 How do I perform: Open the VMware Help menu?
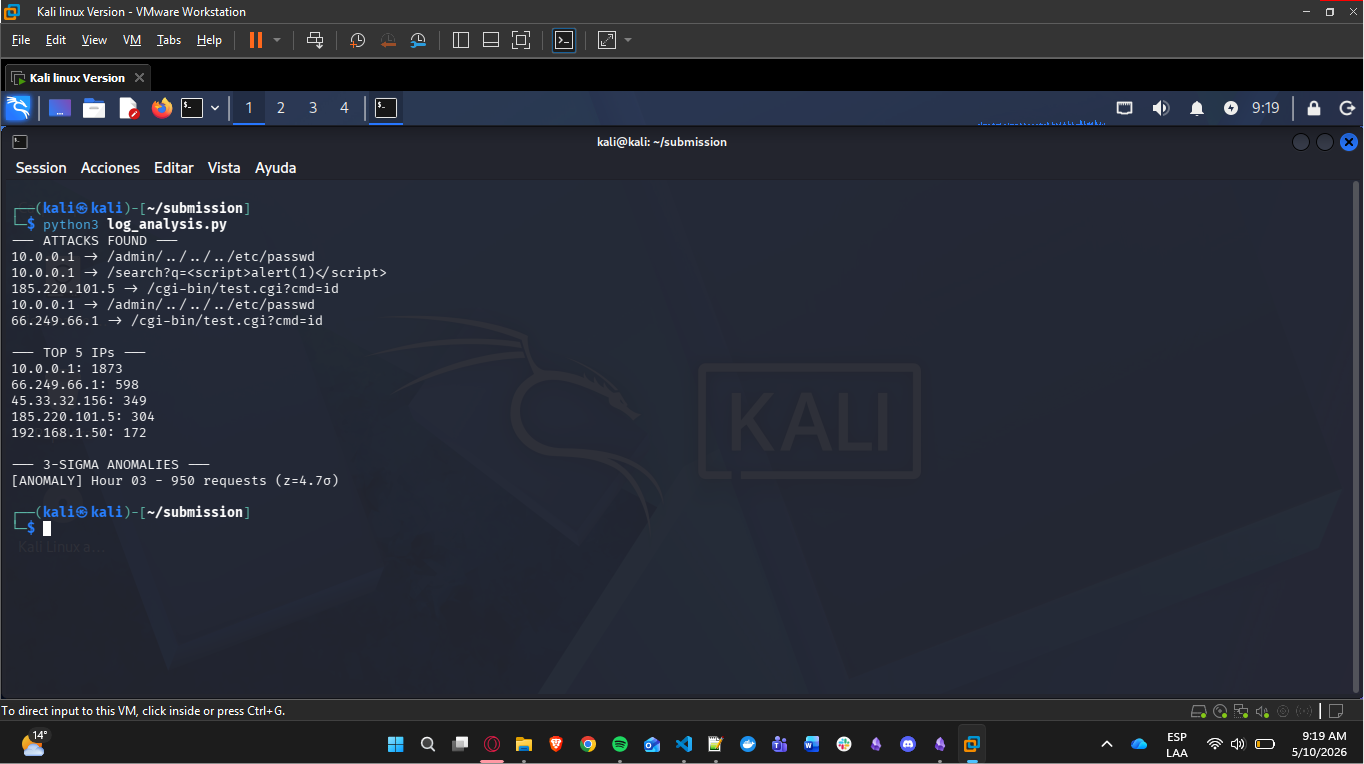[209, 40]
